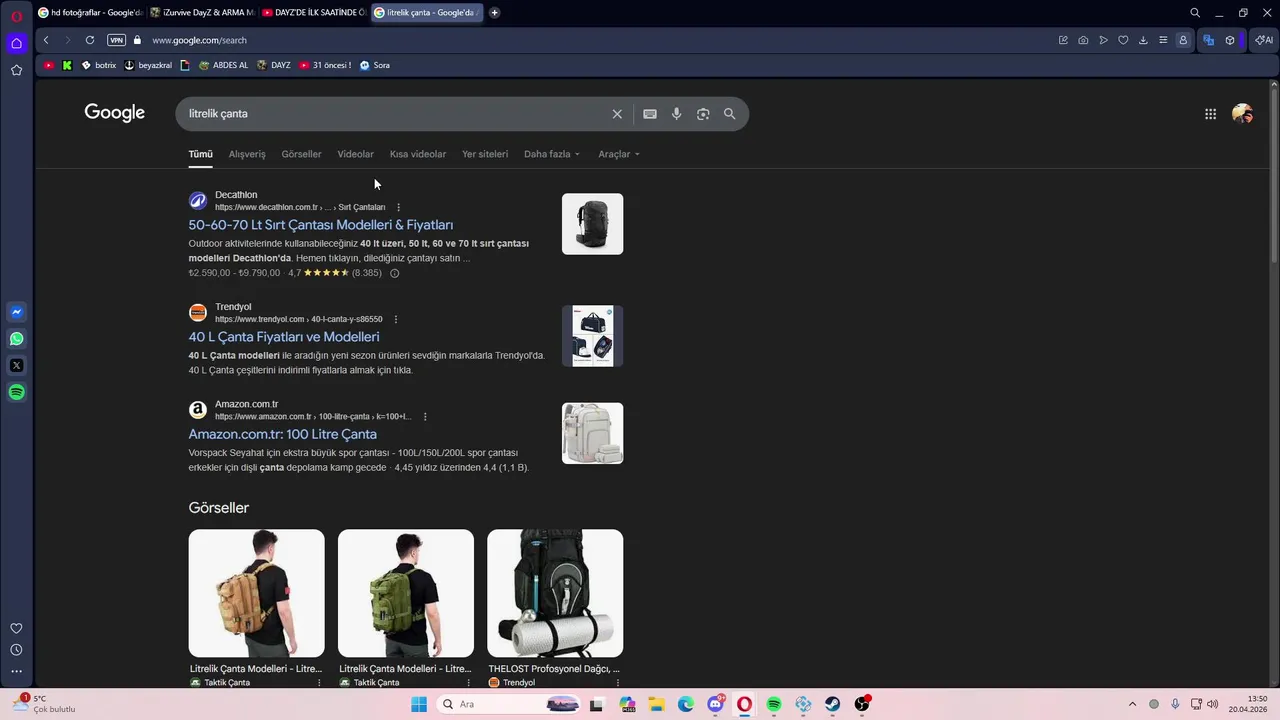The image size is (1280, 720).
Task: Open the on-screen keyboard input tool in search bar
Action: [650, 114]
